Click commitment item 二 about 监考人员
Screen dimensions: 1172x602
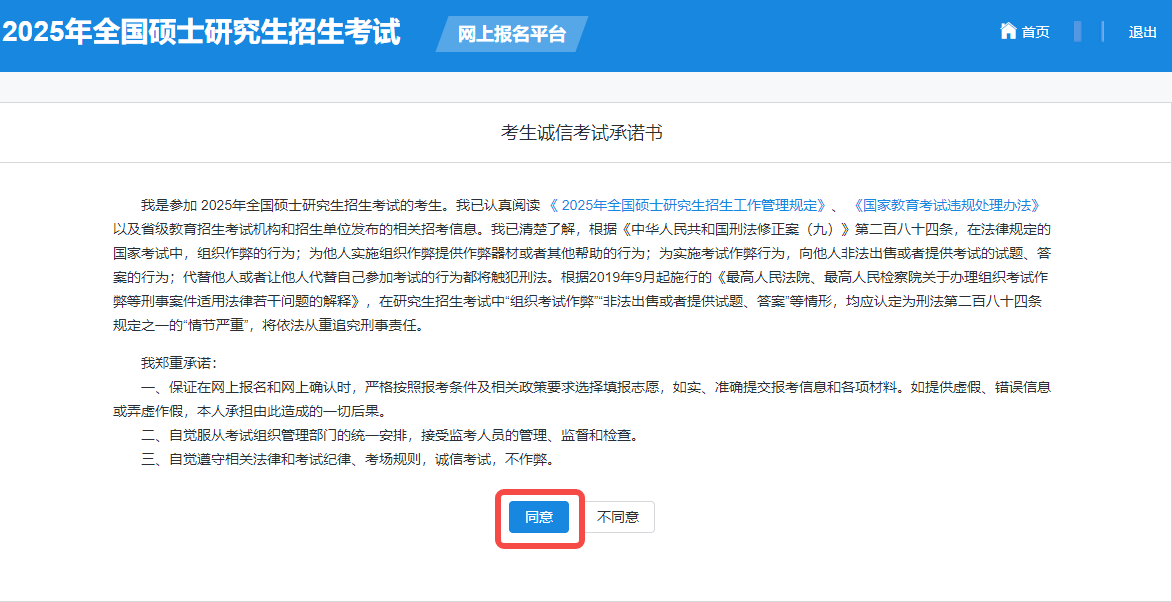[x=389, y=435]
